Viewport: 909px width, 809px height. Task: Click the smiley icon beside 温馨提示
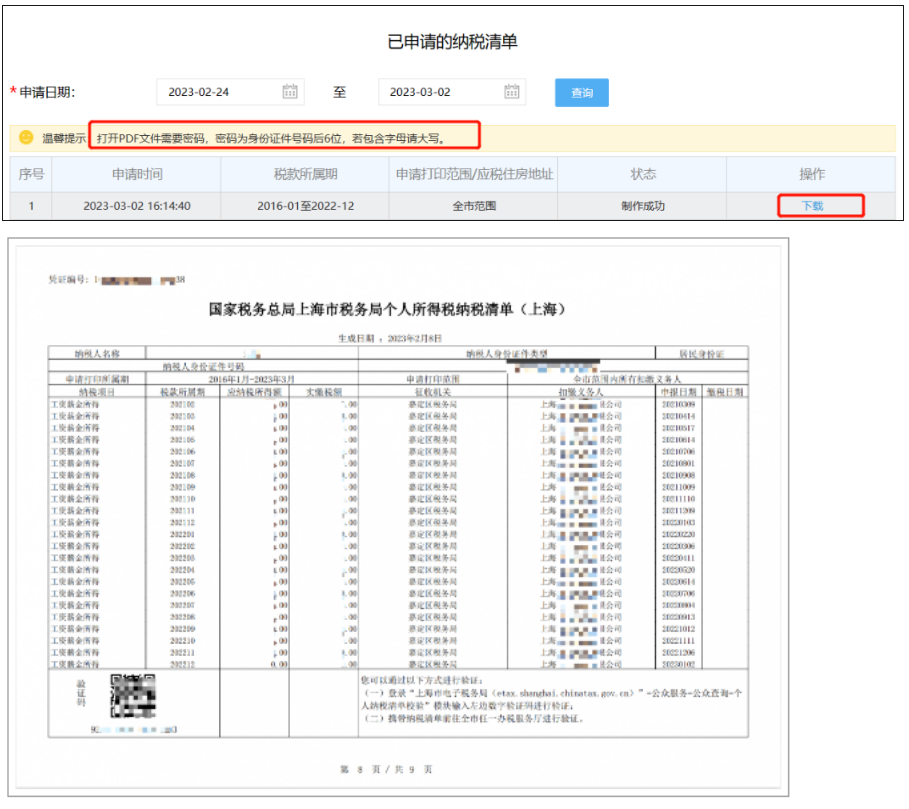(26, 137)
